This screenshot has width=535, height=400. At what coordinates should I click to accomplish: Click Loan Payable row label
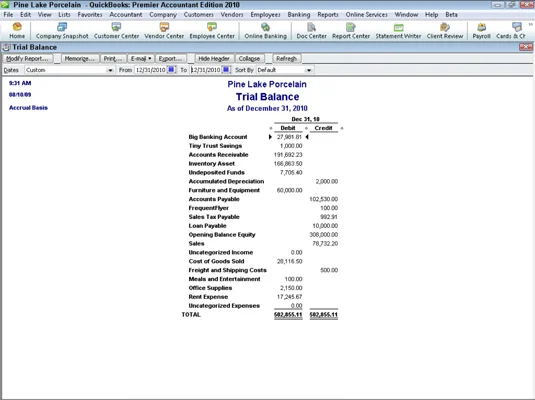[x=207, y=226]
